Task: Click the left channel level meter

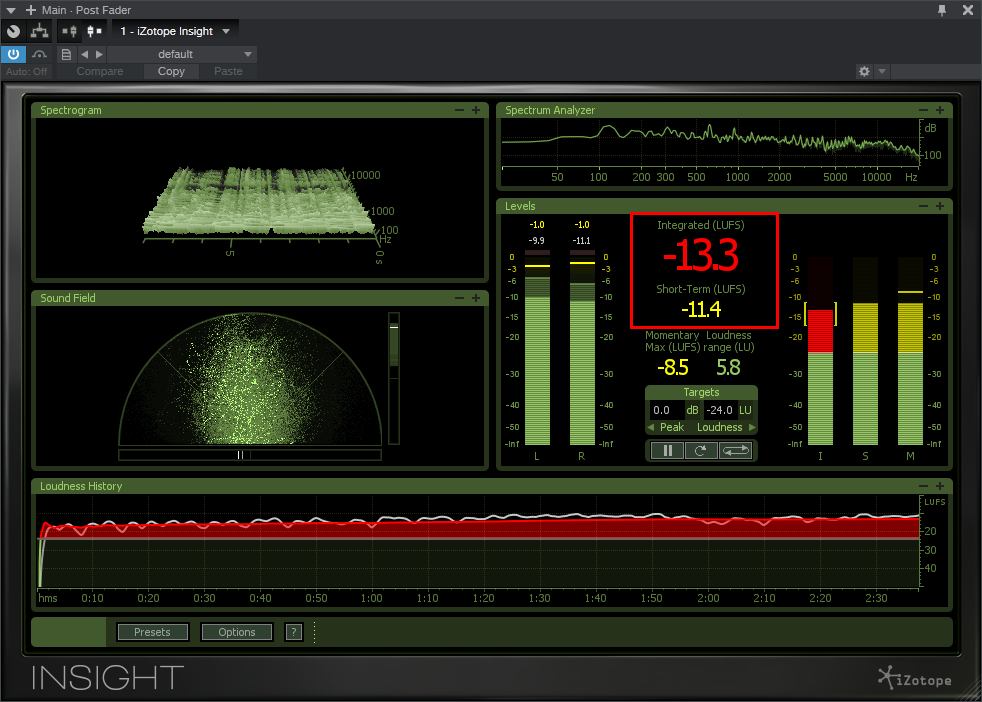Action: 537,348
